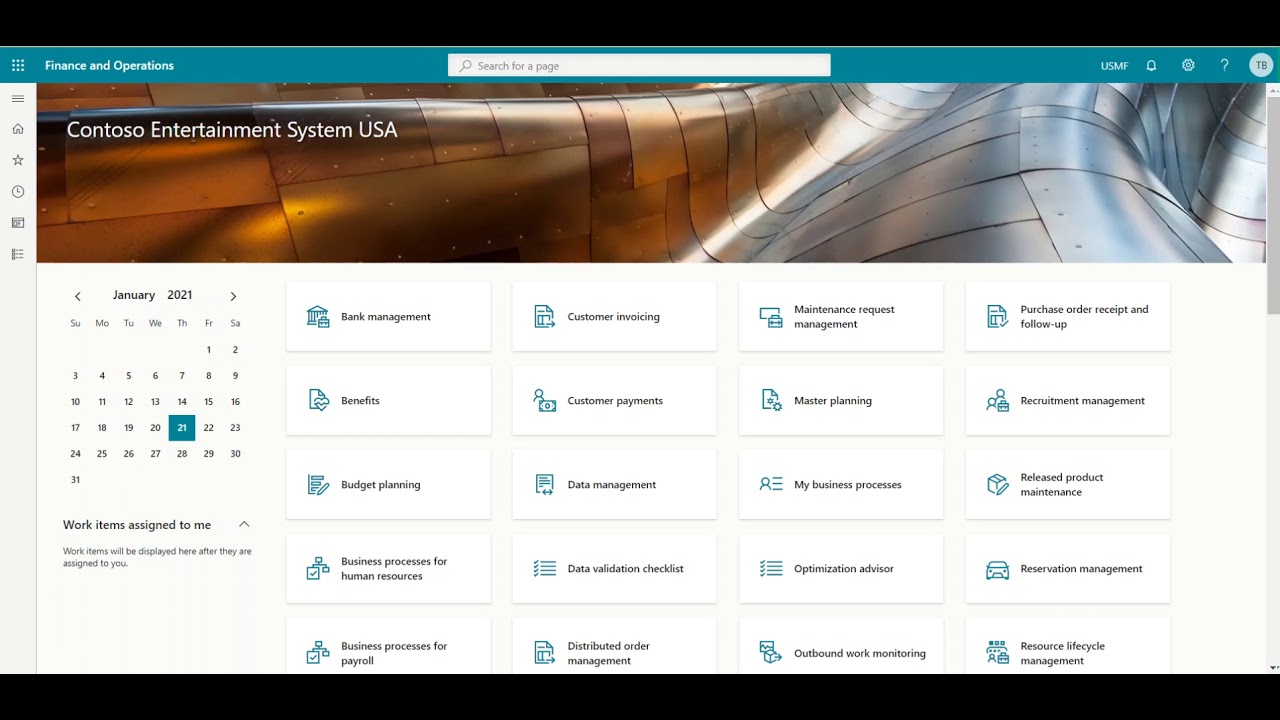Select the 2021 year label
The height and width of the screenshot is (720, 1280).
pos(180,295)
